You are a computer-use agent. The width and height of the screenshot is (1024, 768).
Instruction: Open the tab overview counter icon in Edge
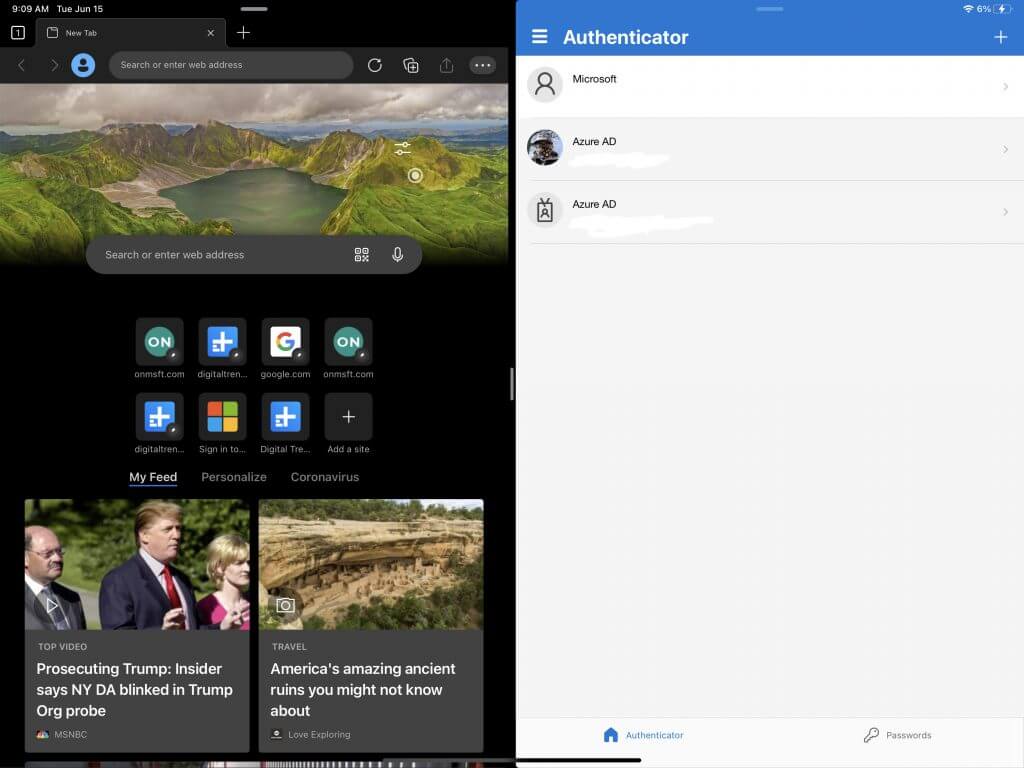(18, 33)
